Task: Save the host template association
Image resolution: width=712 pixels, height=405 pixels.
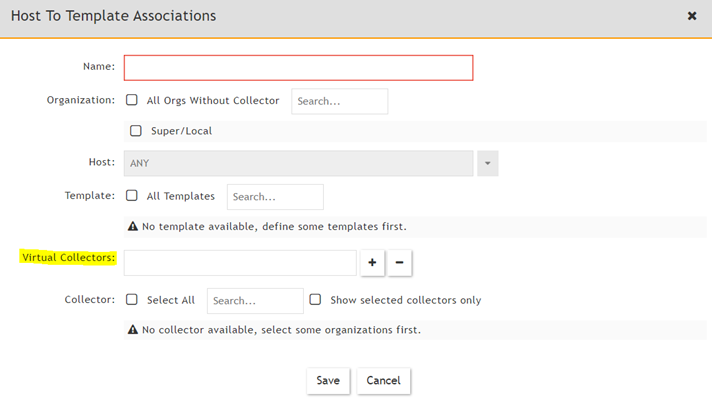Action: (x=328, y=380)
